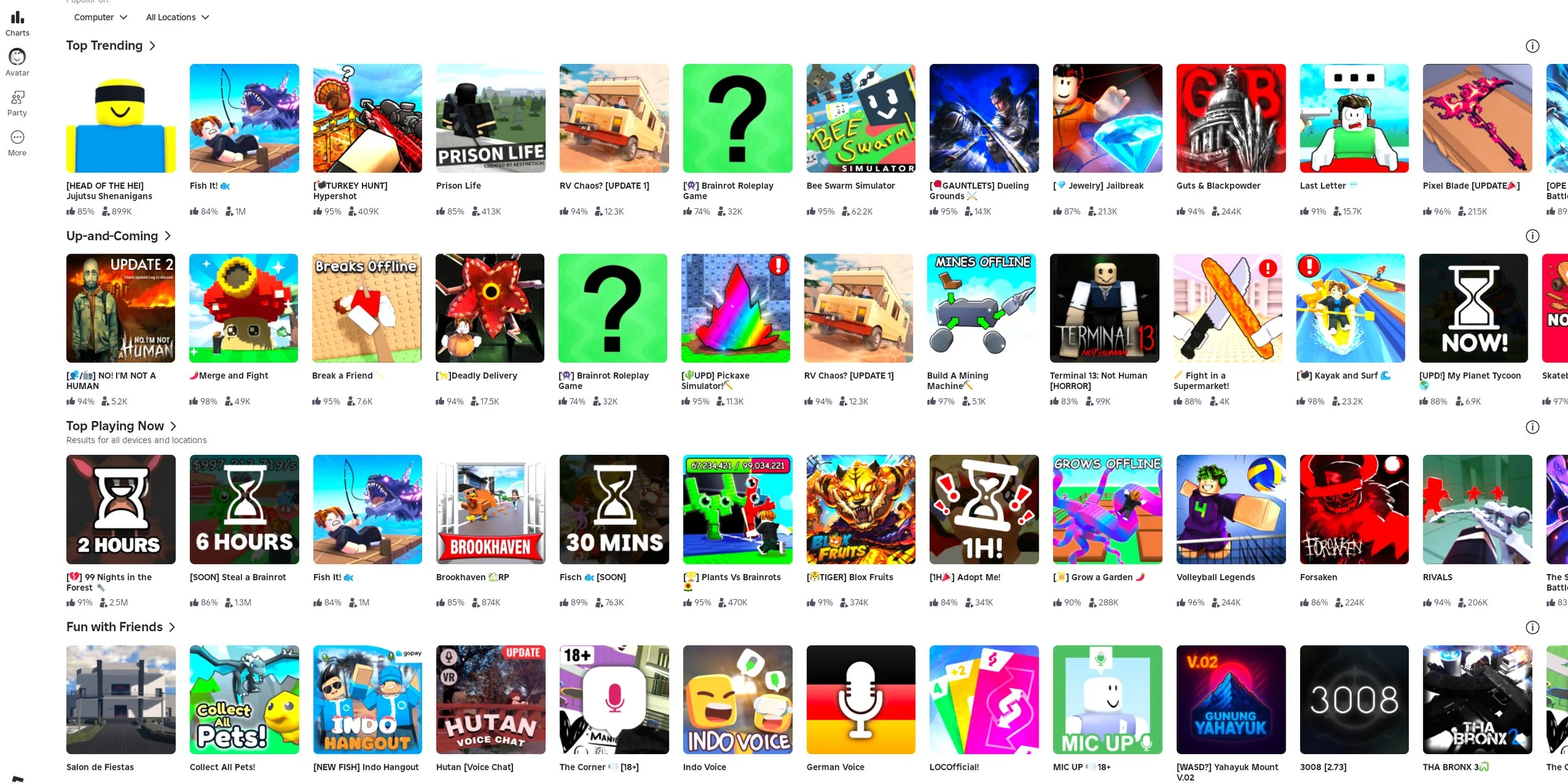Open the Blox Fruits game title
The height and width of the screenshot is (783, 1568).
[x=850, y=577]
